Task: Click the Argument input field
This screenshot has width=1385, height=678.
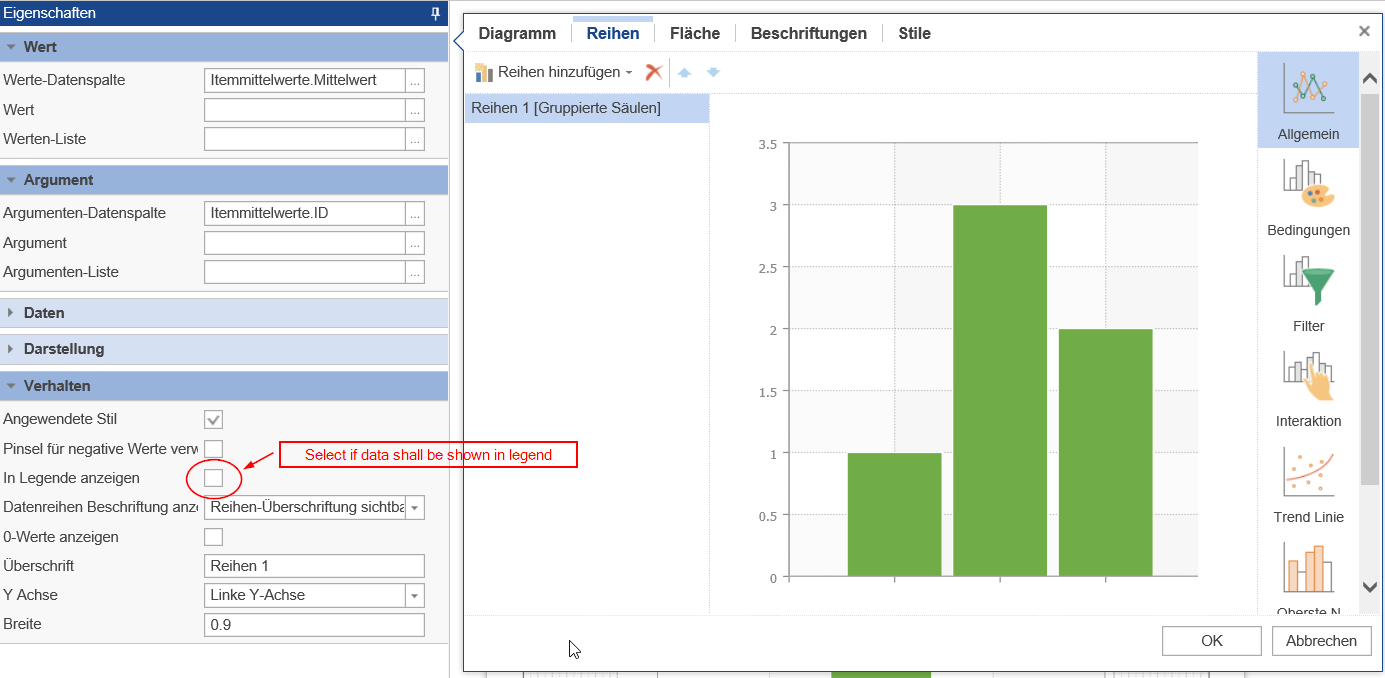Action: click(x=305, y=243)
